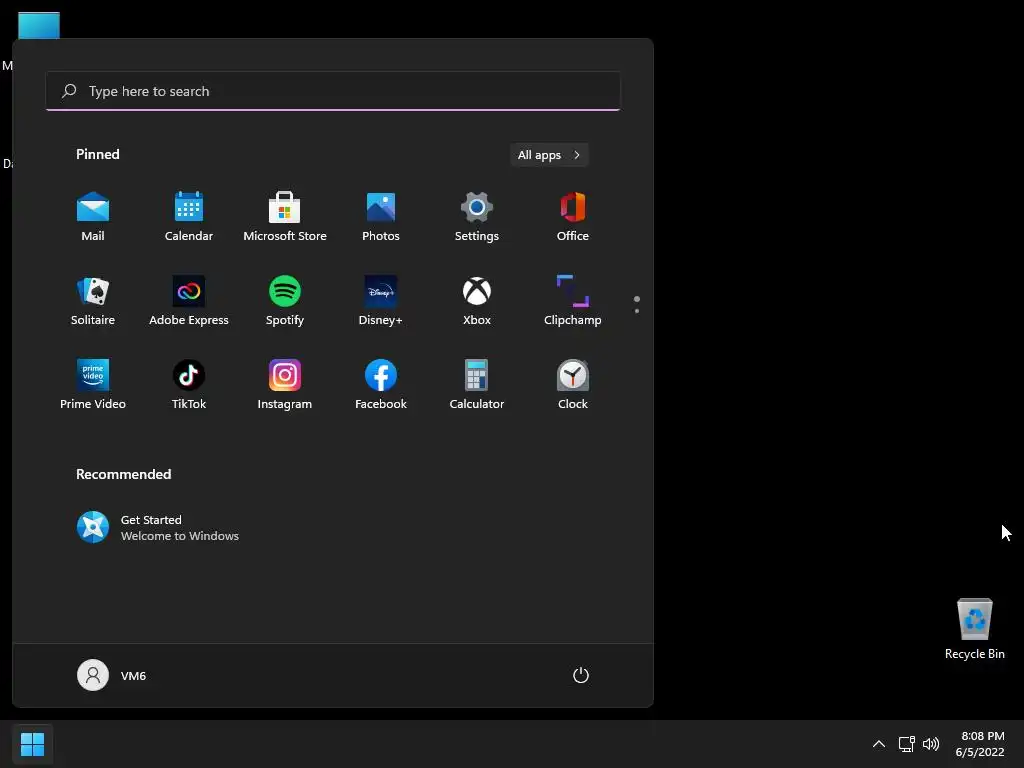Open network status tray icon
This screenshot has width=1024, height=768.
click(906, 744)
